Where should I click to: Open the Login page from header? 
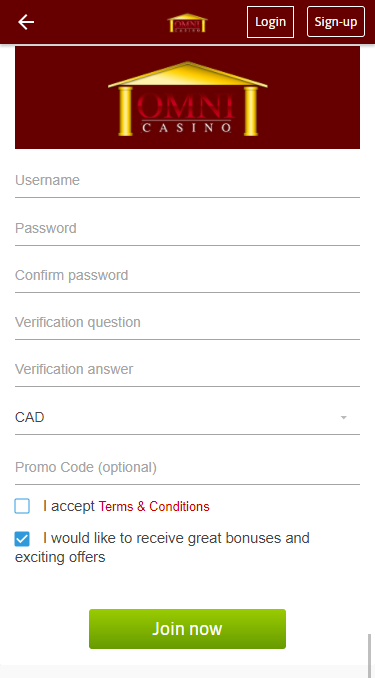(x=270, y=22)
